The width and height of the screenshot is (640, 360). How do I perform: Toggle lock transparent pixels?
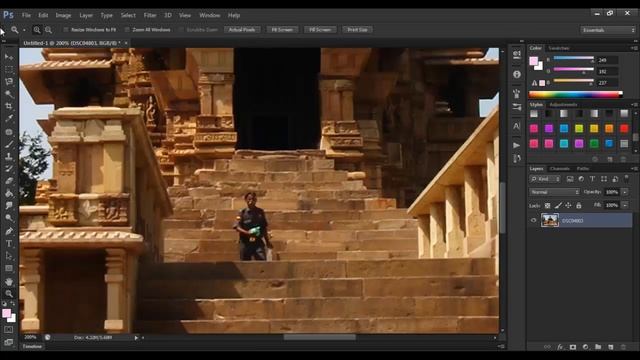(548, 205)
